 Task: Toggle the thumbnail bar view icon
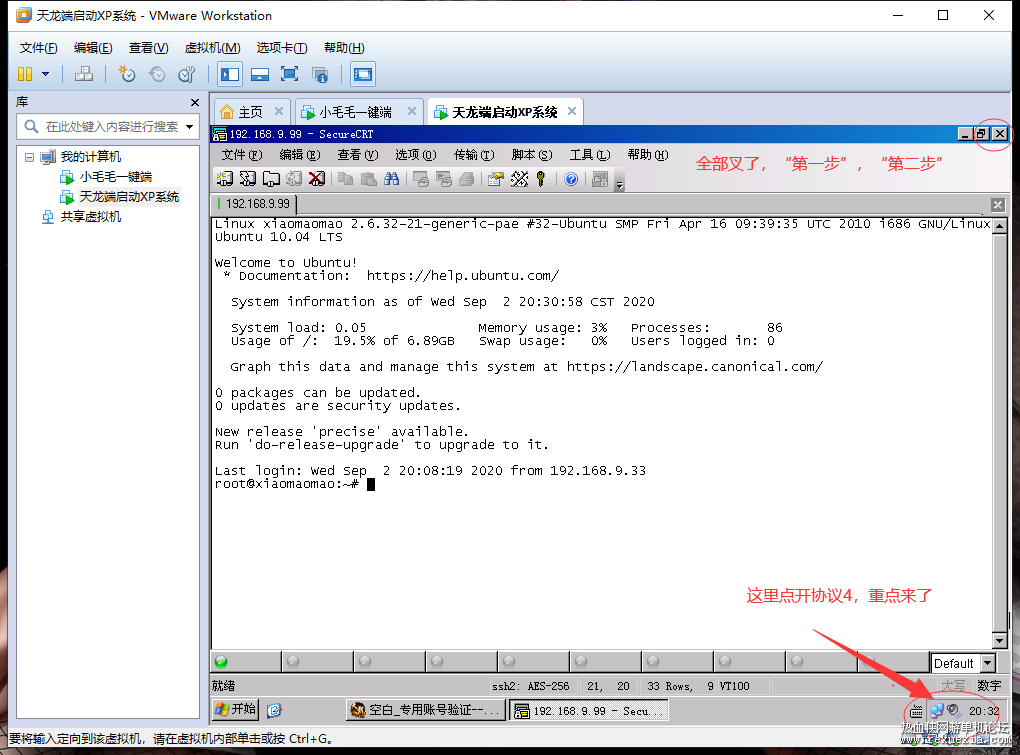[260, 74]
